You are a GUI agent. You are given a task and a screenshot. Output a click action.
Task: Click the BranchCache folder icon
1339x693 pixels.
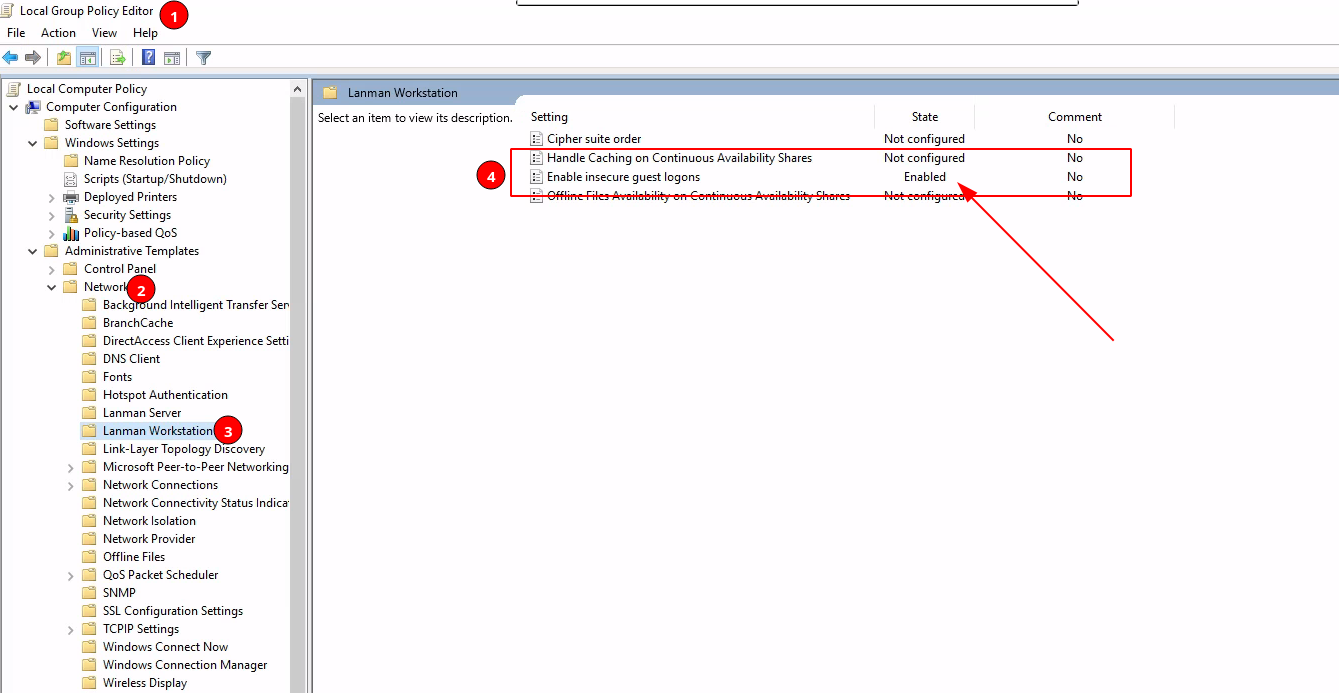(x=90, y=323)
